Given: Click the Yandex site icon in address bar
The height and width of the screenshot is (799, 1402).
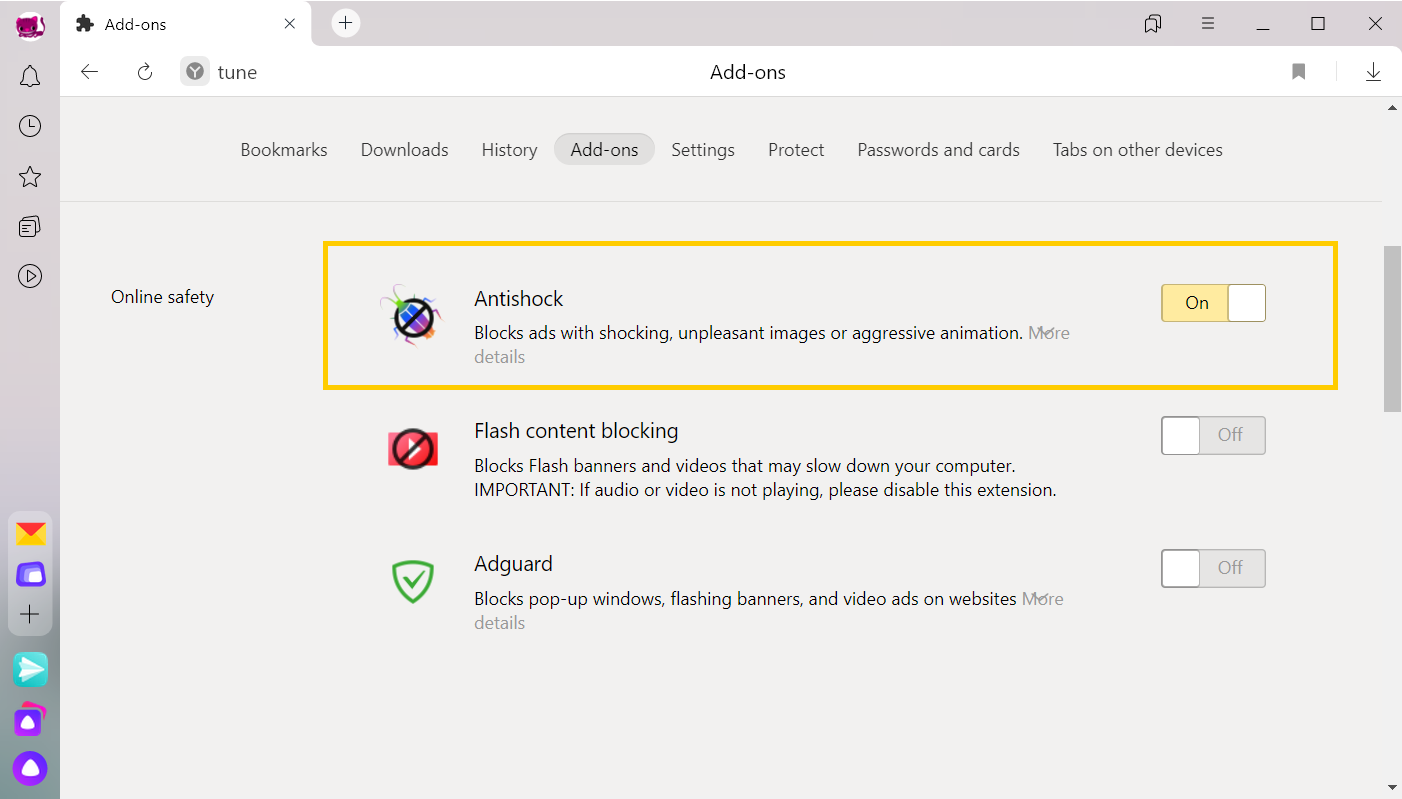Looking at the screenshot, I should pyautogui.click(x=195, y=72).
